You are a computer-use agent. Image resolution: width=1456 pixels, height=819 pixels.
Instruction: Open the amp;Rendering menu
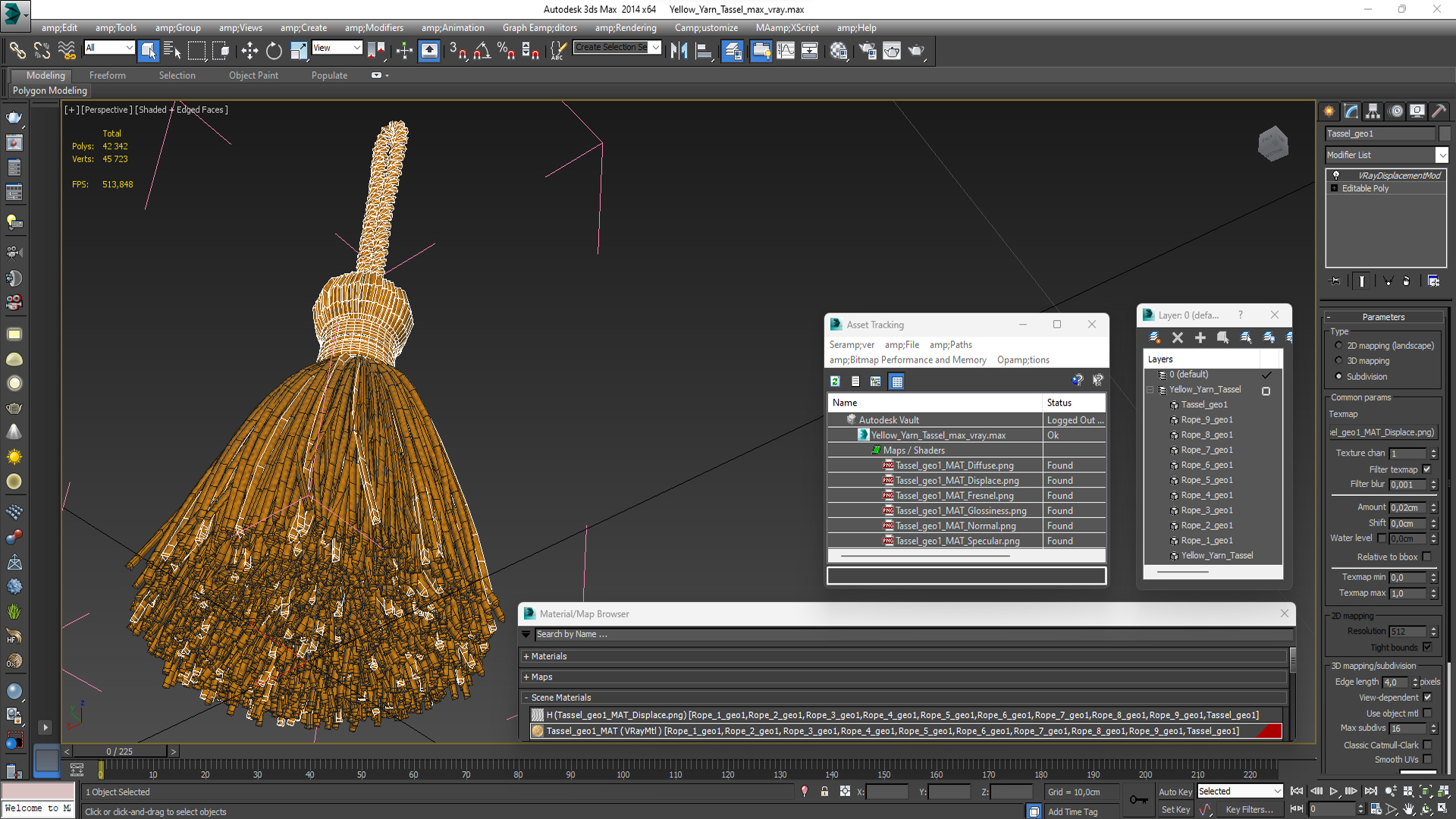point(625,27)
